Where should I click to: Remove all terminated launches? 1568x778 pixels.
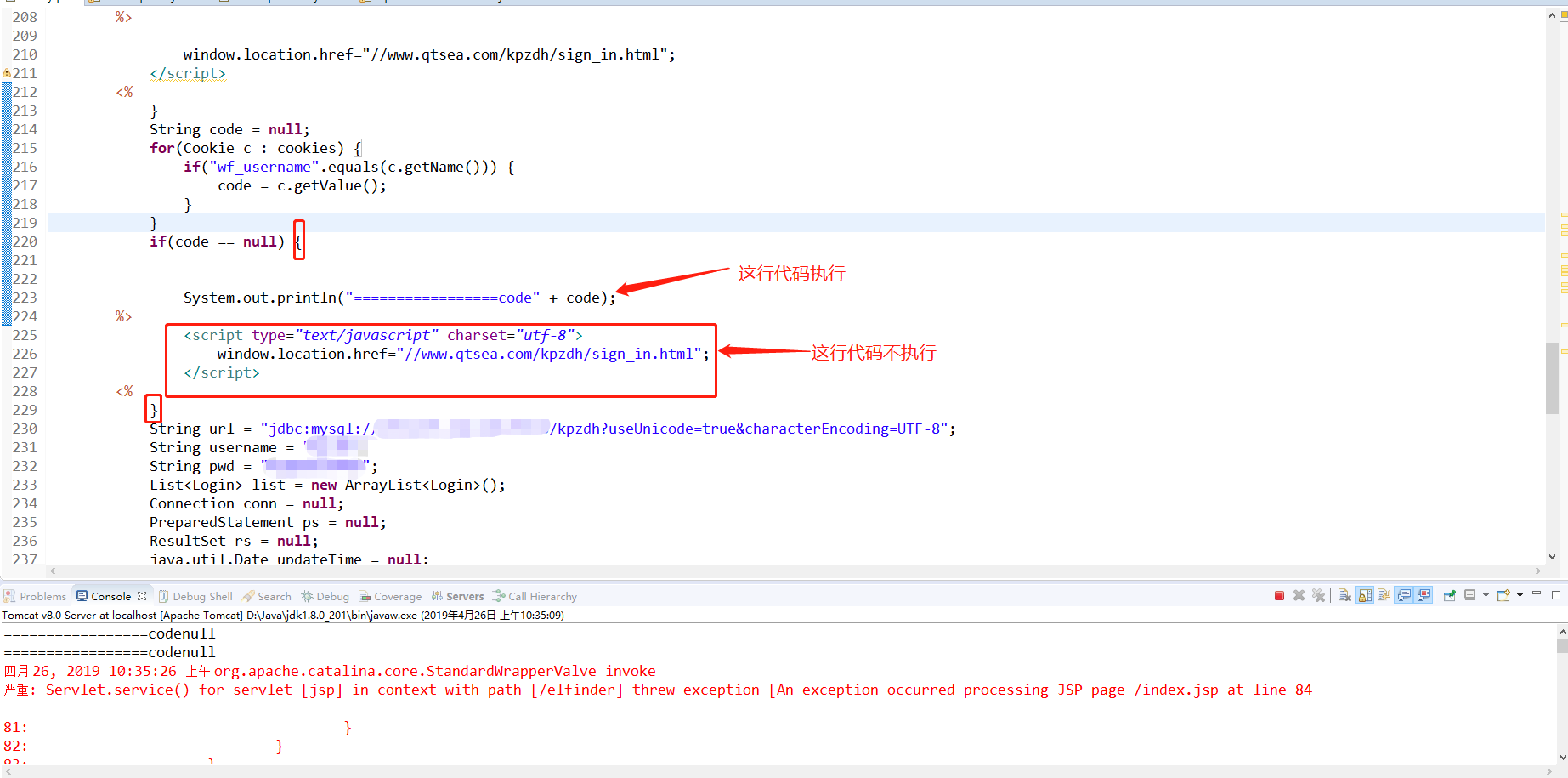(1318, 596)
